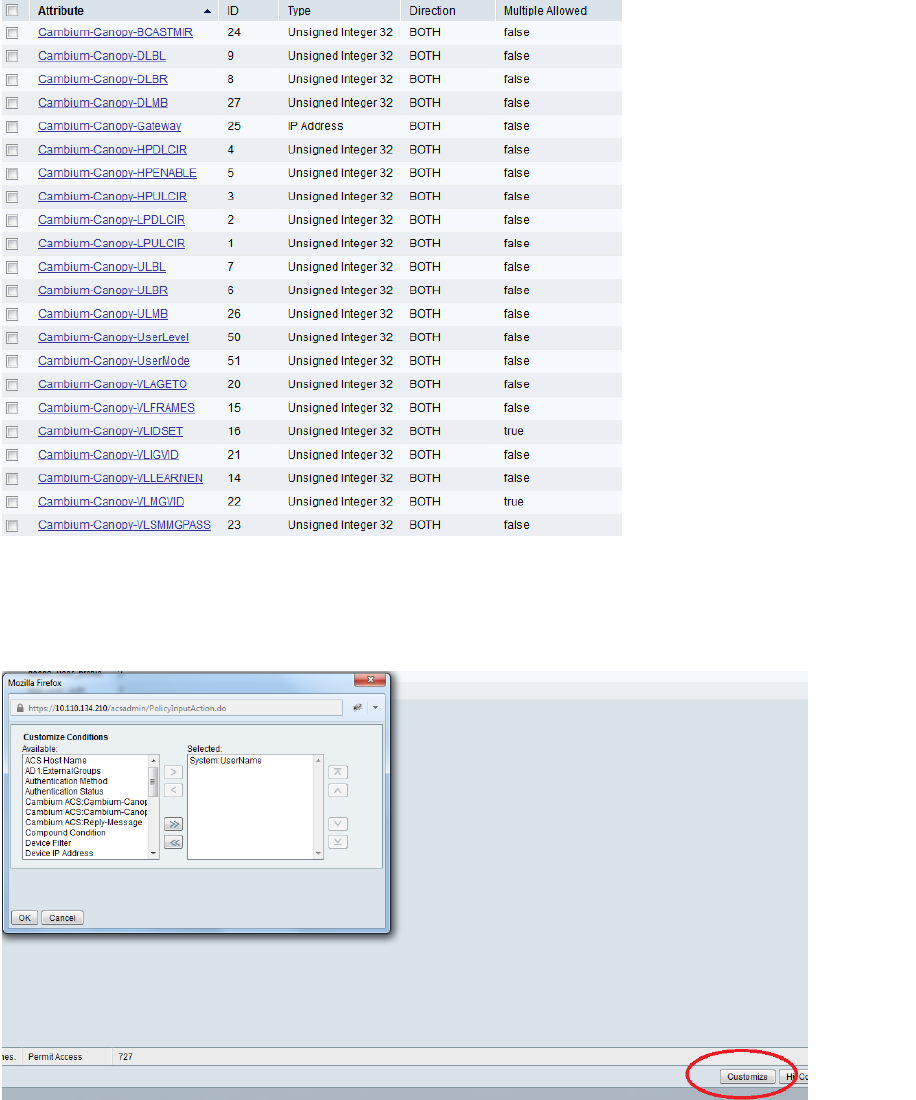Viewport: 916px width, 1100px height.
Task: Sort by the Type column header
Action: click(299, 11)
